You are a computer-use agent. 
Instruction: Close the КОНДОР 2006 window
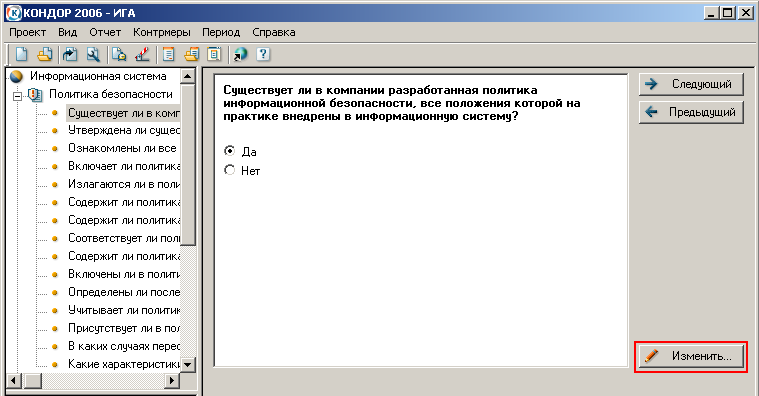tap(745, 13)
